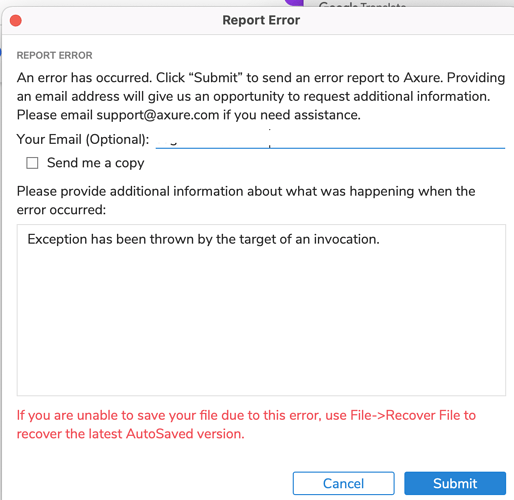Close the Report Error window with red button
Image resolution: width=514 pixels, height=500 pixels.
point(16,20)
